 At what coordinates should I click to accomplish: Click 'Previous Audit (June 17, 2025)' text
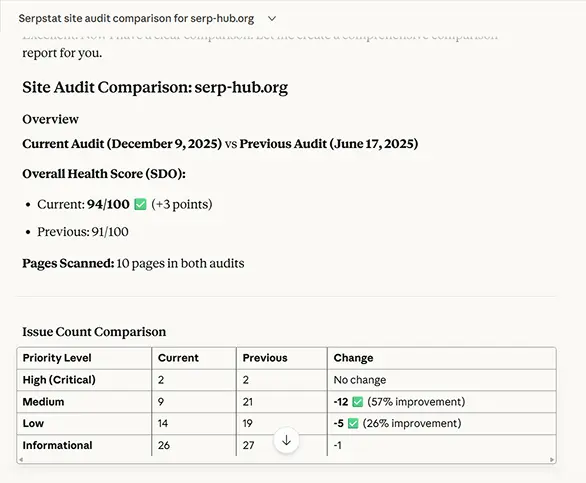(x=329, y=144)
